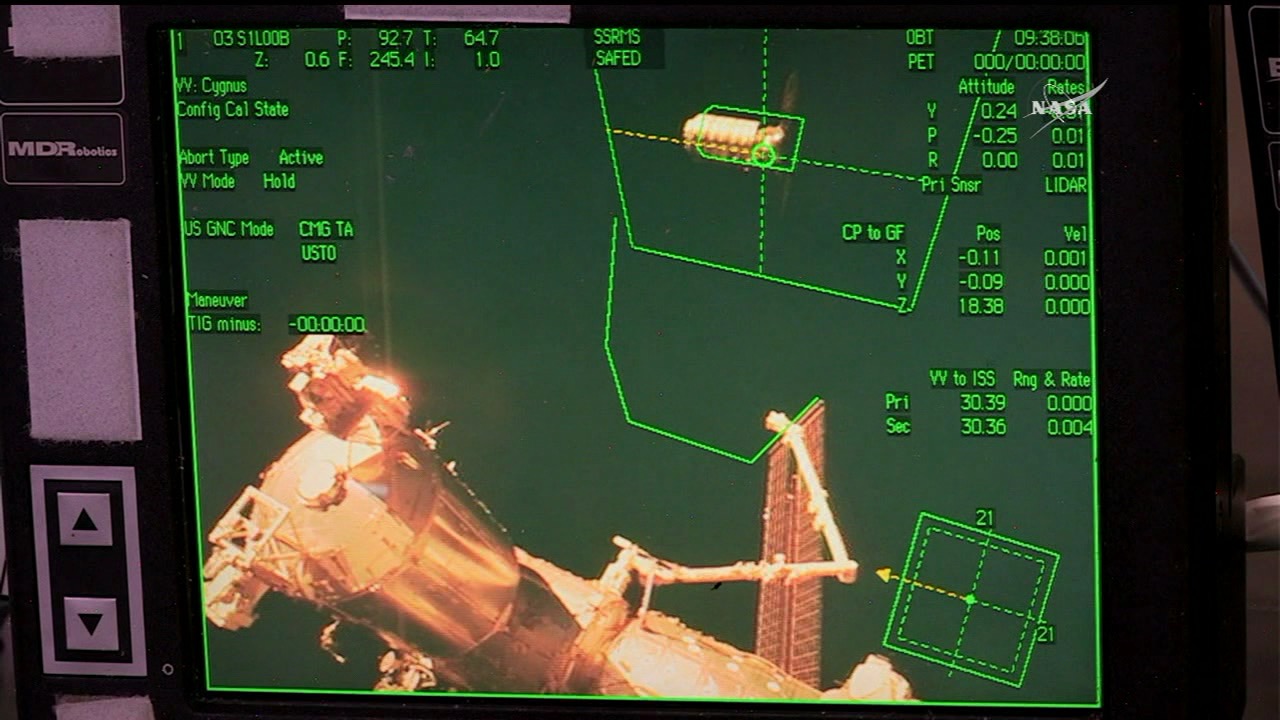Click the TIG minus countdown value
Viewport: 1280px width, 720px height.
point(327,325)
